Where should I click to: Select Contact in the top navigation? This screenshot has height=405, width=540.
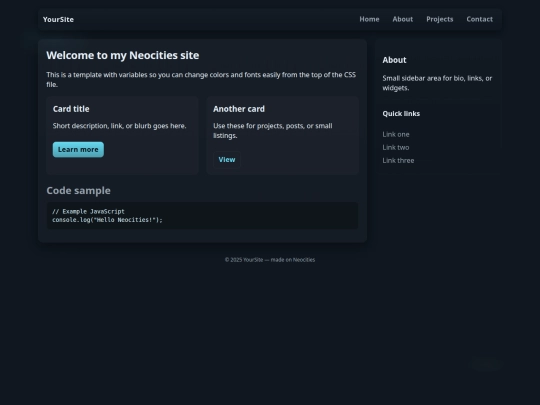479,19
